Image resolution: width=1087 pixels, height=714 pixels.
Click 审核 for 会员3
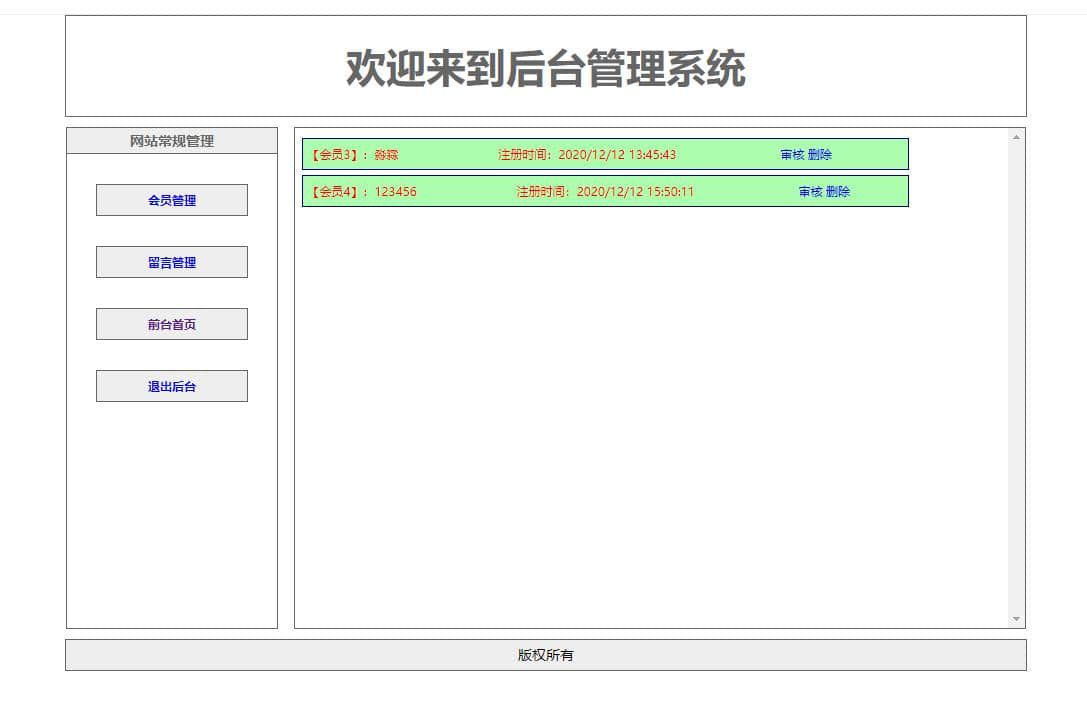click(x=792, y=155)
